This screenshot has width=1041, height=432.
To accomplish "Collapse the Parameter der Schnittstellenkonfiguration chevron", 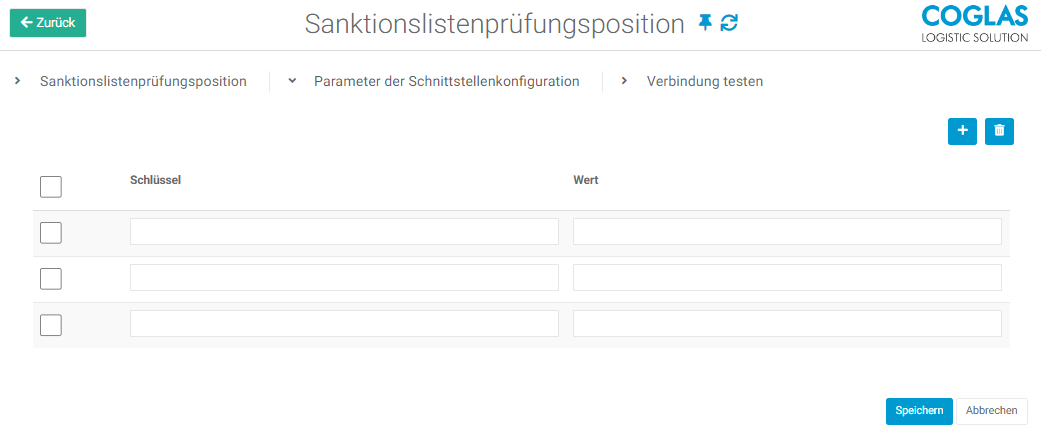I will (292, 81).
